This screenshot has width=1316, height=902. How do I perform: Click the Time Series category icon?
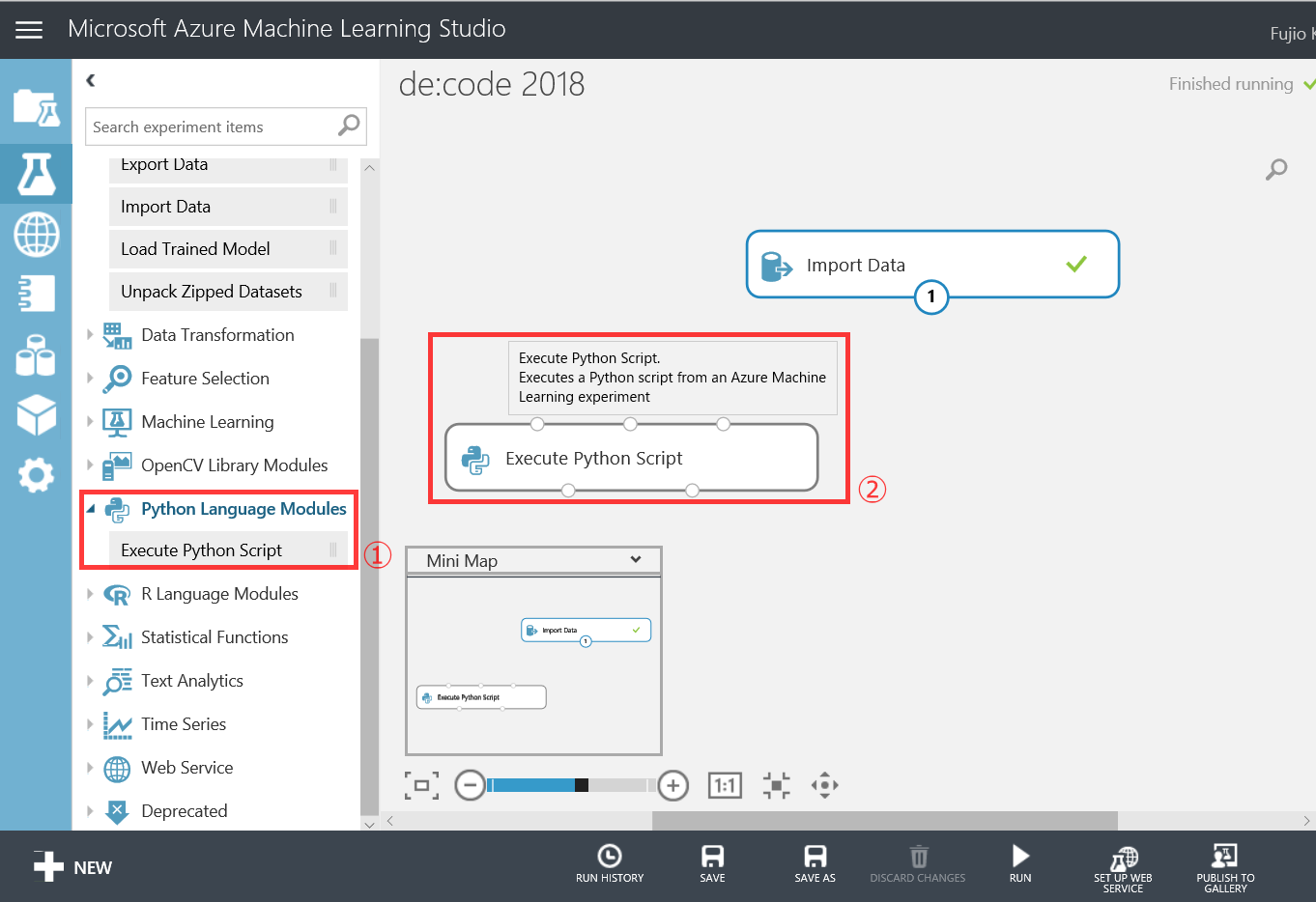pos(117,724)
